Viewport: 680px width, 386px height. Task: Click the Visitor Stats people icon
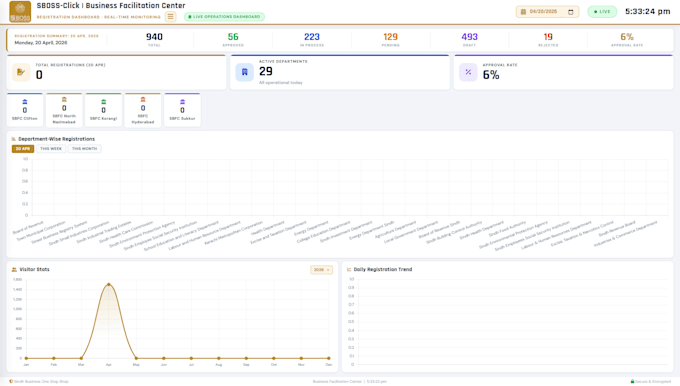click(x=14, y=269)
